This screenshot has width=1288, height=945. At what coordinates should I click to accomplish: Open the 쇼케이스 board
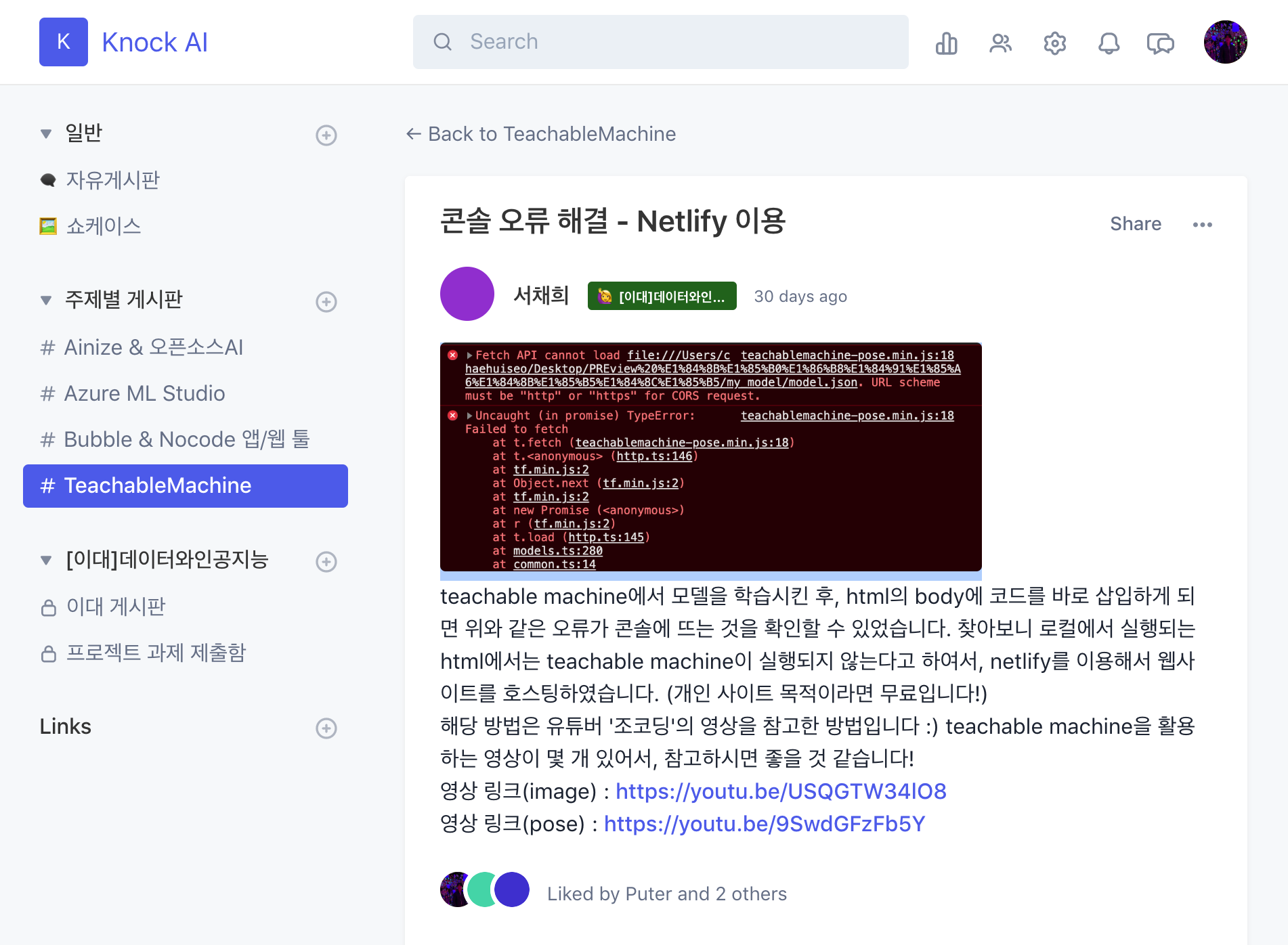coord(91,226)
